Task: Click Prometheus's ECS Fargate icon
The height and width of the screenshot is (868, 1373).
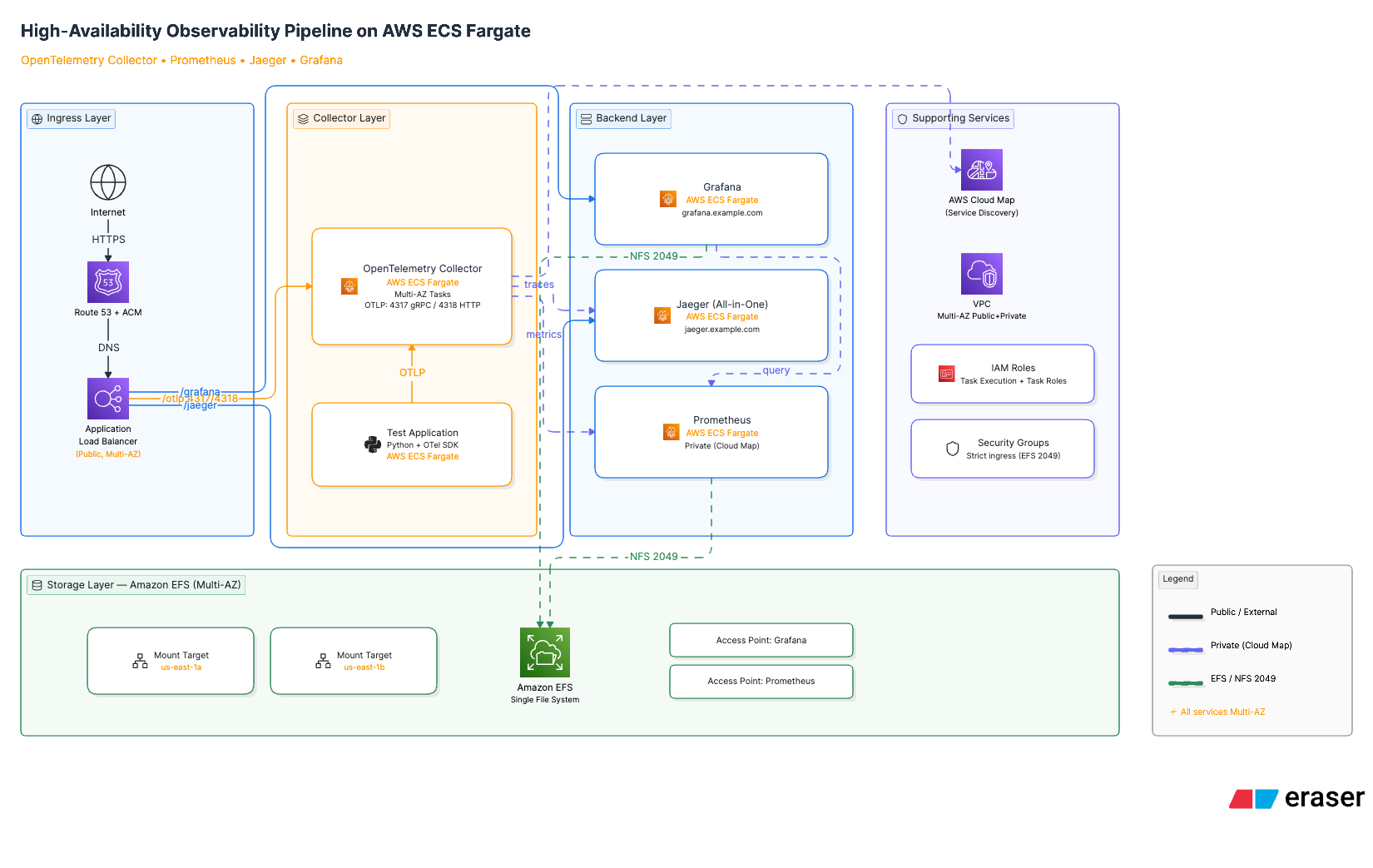Action: click(672, 432)
